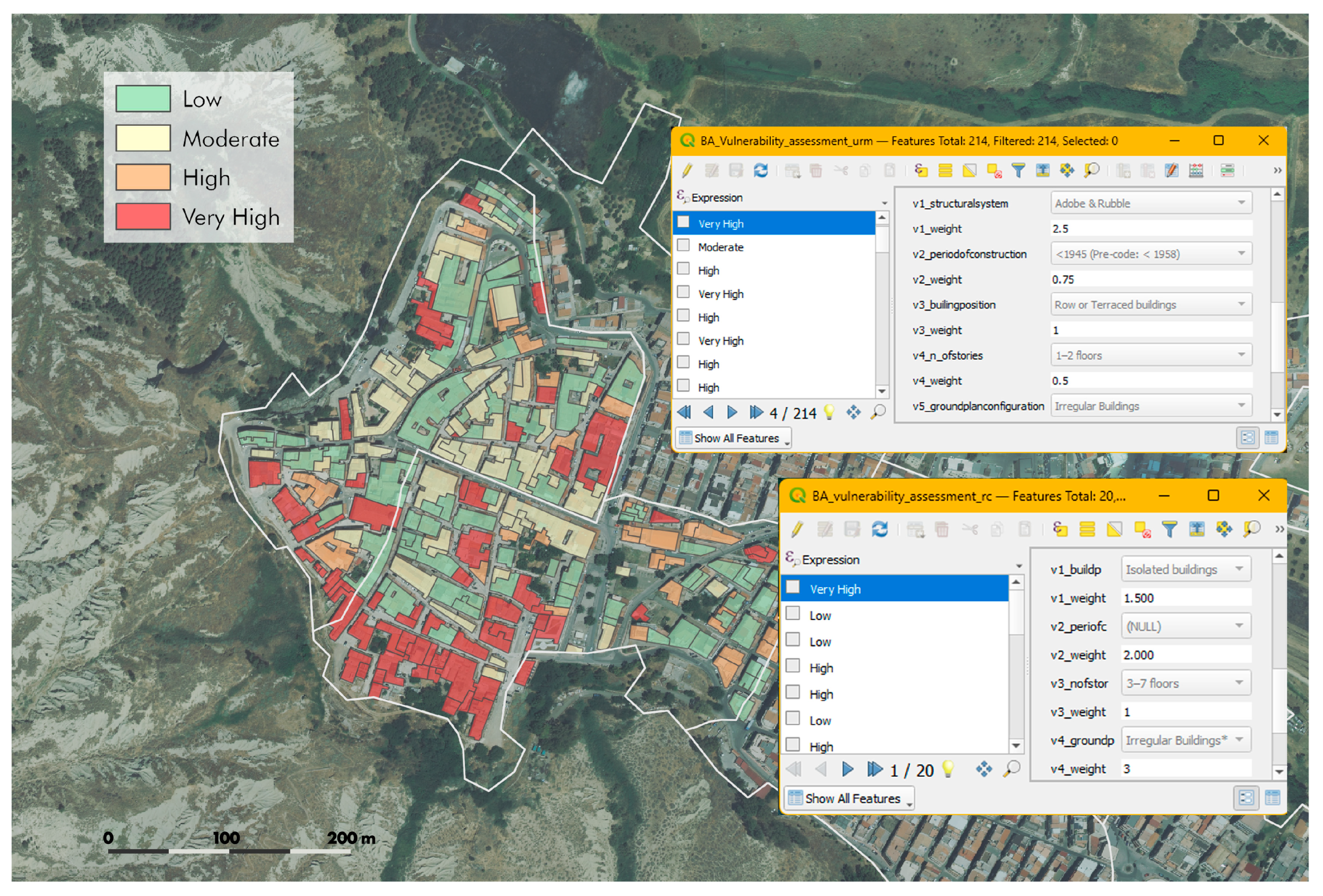Image resolution: width=1323 pixels, height=896 pixels.
Task: Click the Very High red legend swatch
Action: pyautogui.click(x=143, y=217)
